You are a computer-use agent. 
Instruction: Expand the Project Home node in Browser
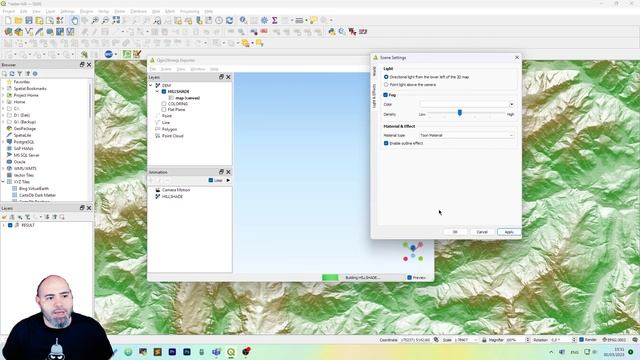3,95
